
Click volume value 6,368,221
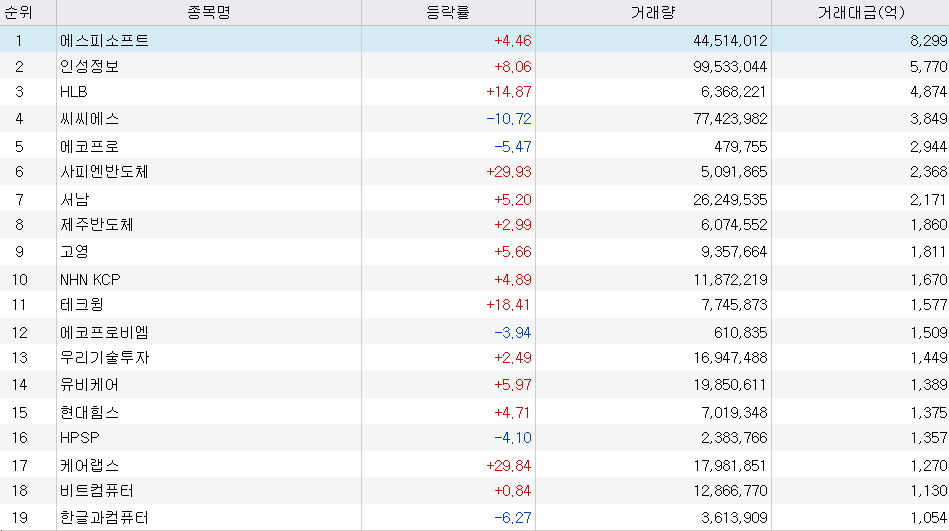[734, 91]
